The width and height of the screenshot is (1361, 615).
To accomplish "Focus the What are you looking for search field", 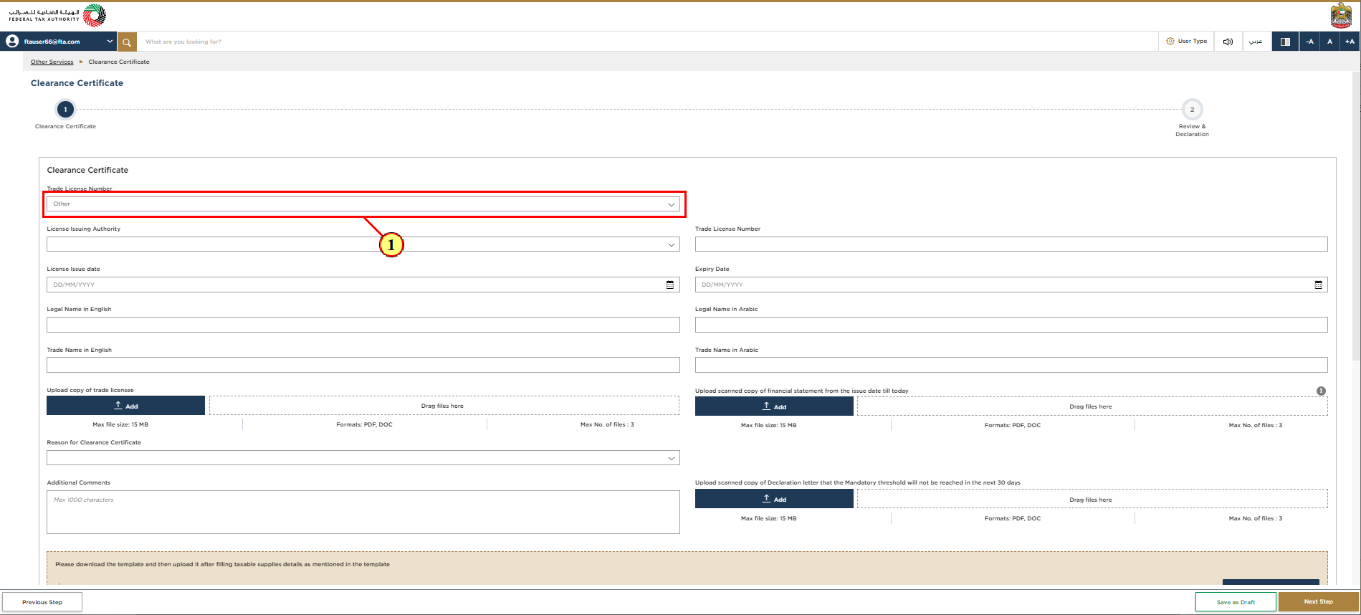I will 648,42.
